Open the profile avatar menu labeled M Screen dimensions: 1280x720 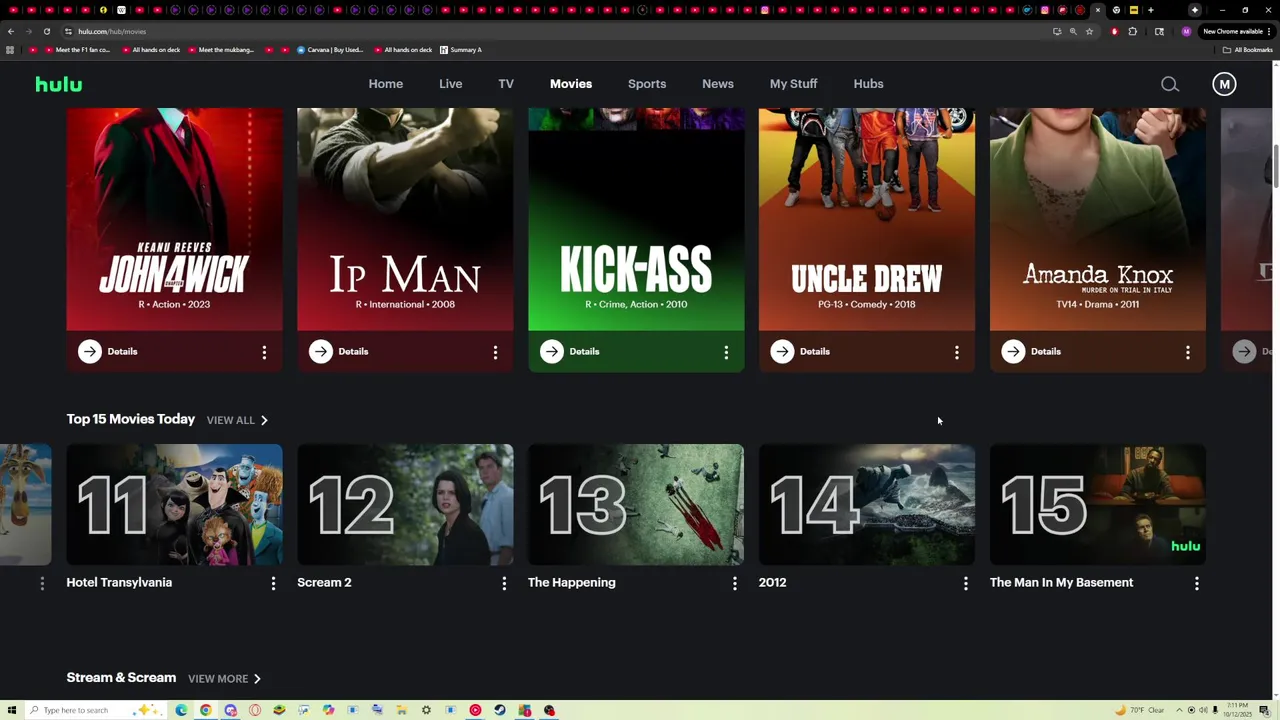(1224, 84)
